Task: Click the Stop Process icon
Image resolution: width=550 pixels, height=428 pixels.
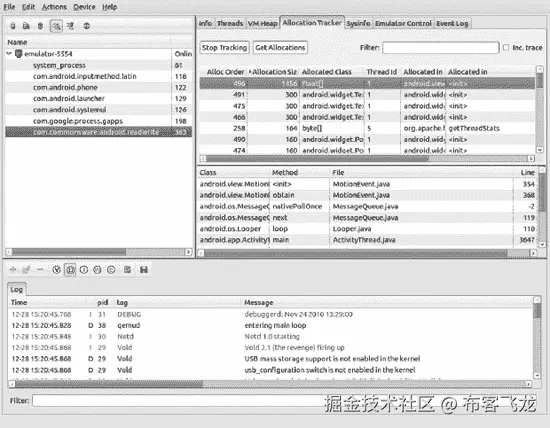Action: (87, 26)
